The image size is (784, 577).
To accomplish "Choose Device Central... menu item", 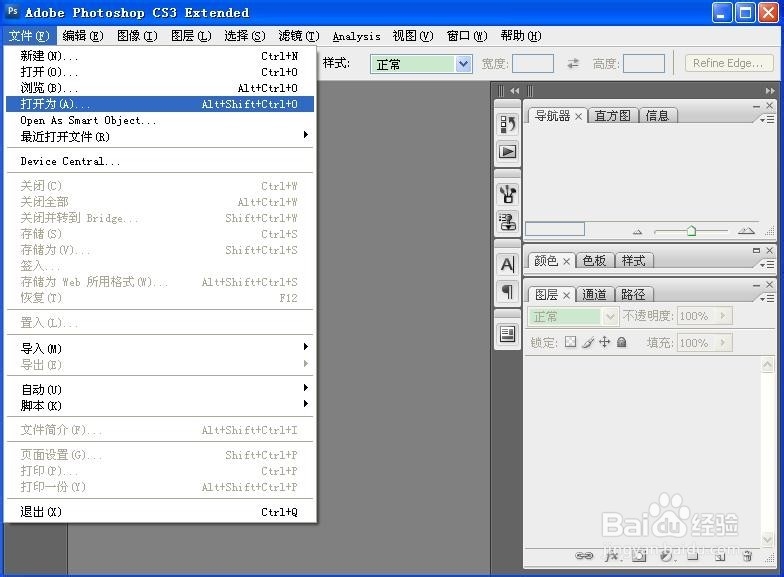I will click(x=160, y=161).
